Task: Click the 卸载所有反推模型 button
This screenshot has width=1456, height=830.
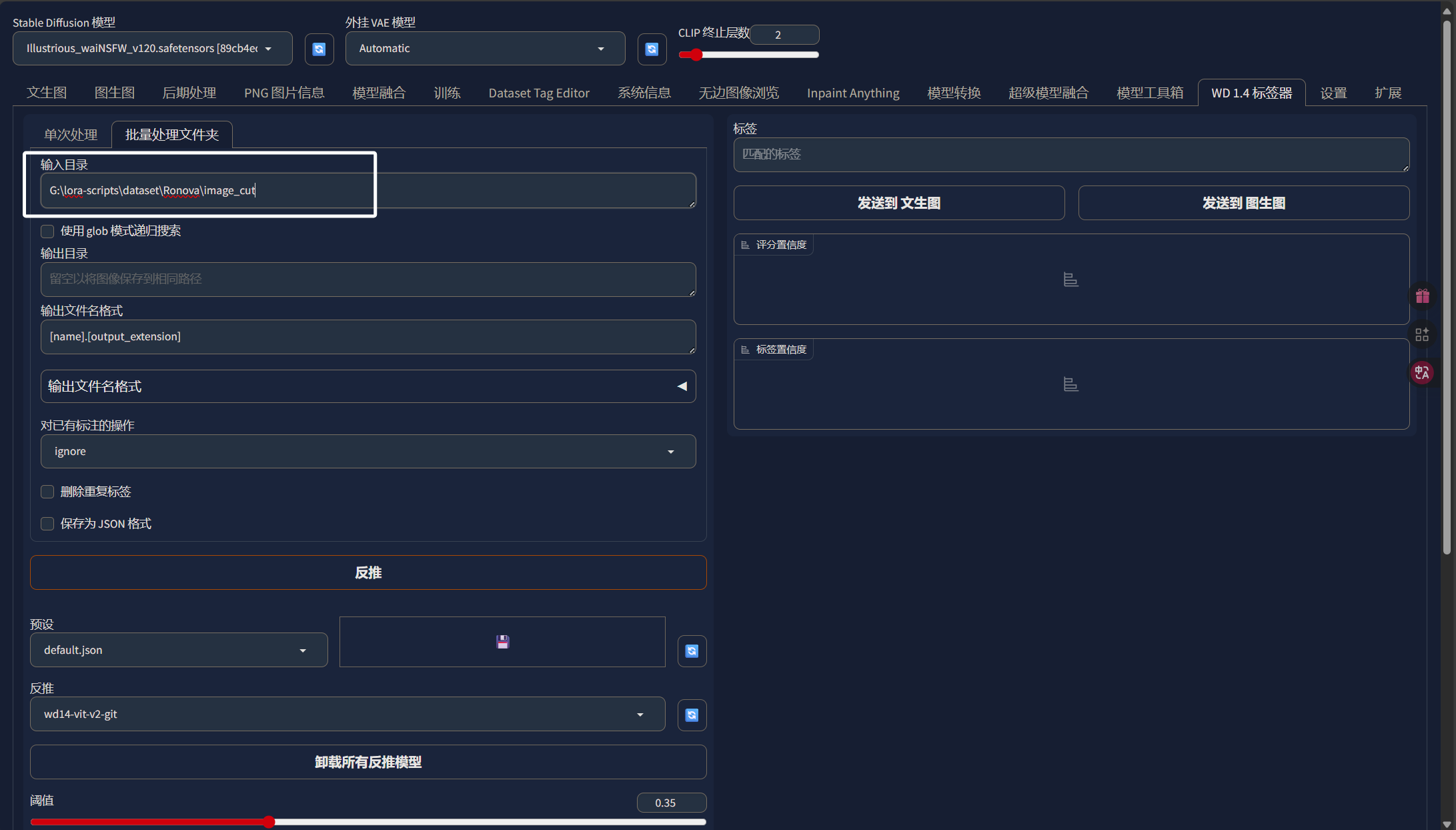Action: 368,762
